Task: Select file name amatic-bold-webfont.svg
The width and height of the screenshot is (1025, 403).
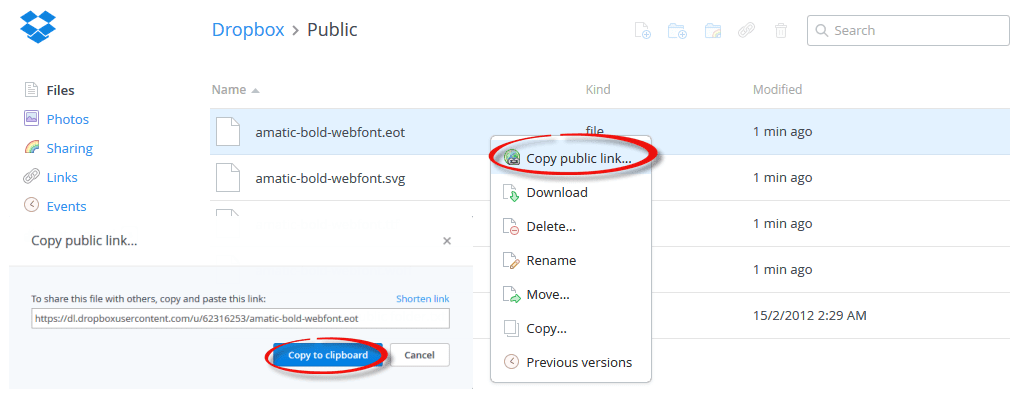Action: [330, 178]
